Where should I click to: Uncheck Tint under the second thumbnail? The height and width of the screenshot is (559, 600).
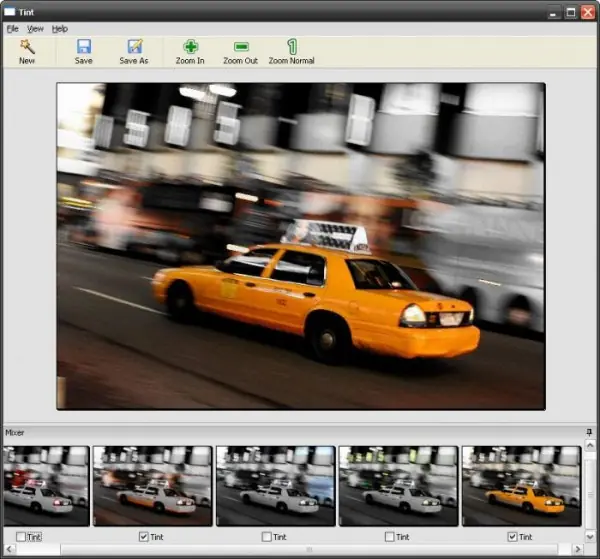145,537
